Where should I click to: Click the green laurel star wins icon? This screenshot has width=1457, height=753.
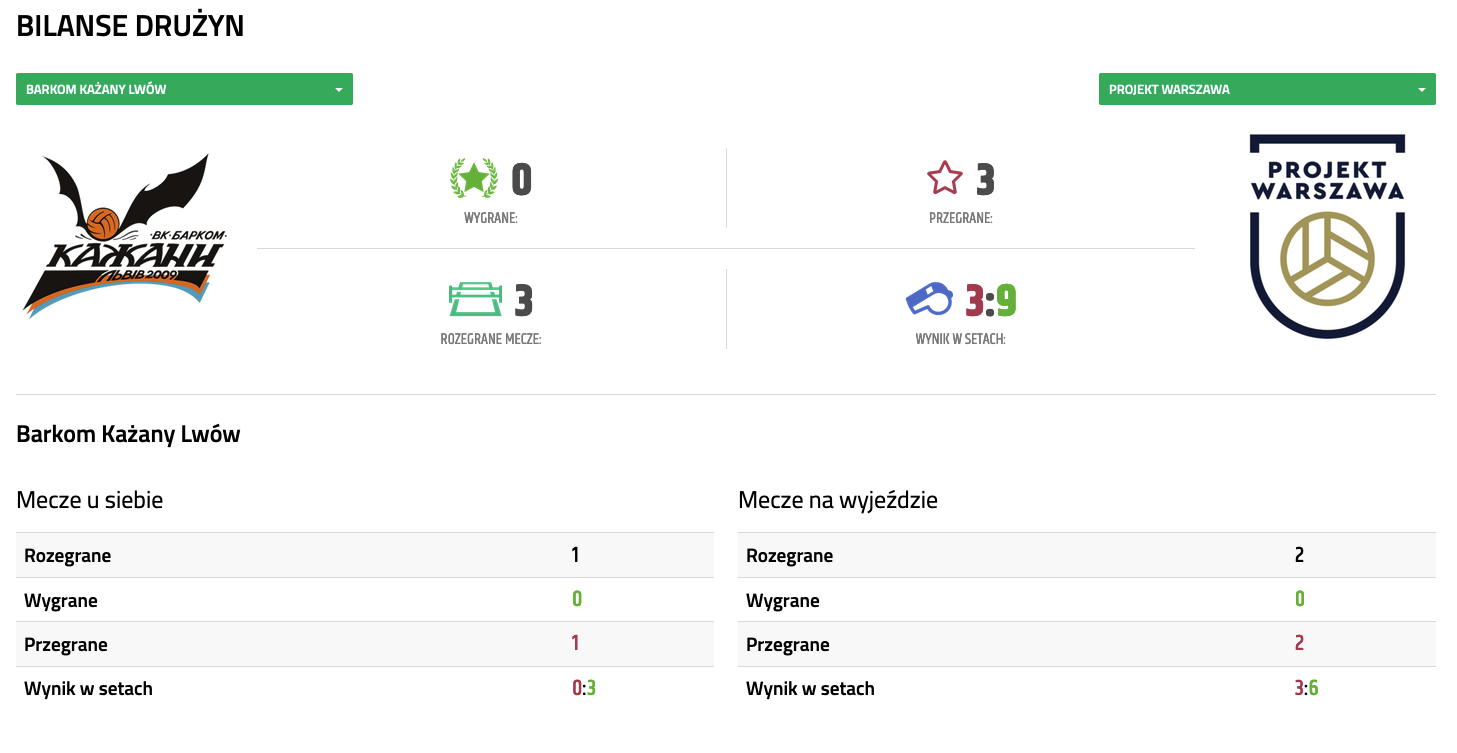click(x=474, y=179)
